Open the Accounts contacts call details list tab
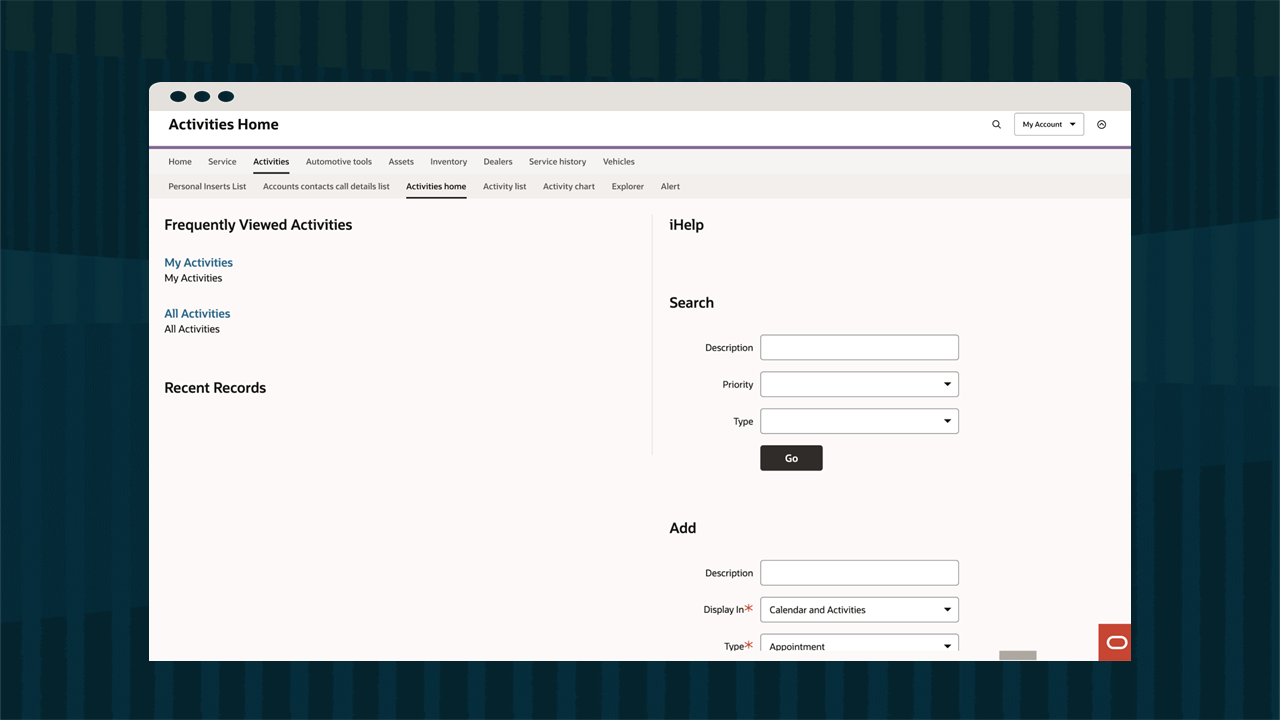The height and width of the screenshot is (720, 1280). pos(326,186)
